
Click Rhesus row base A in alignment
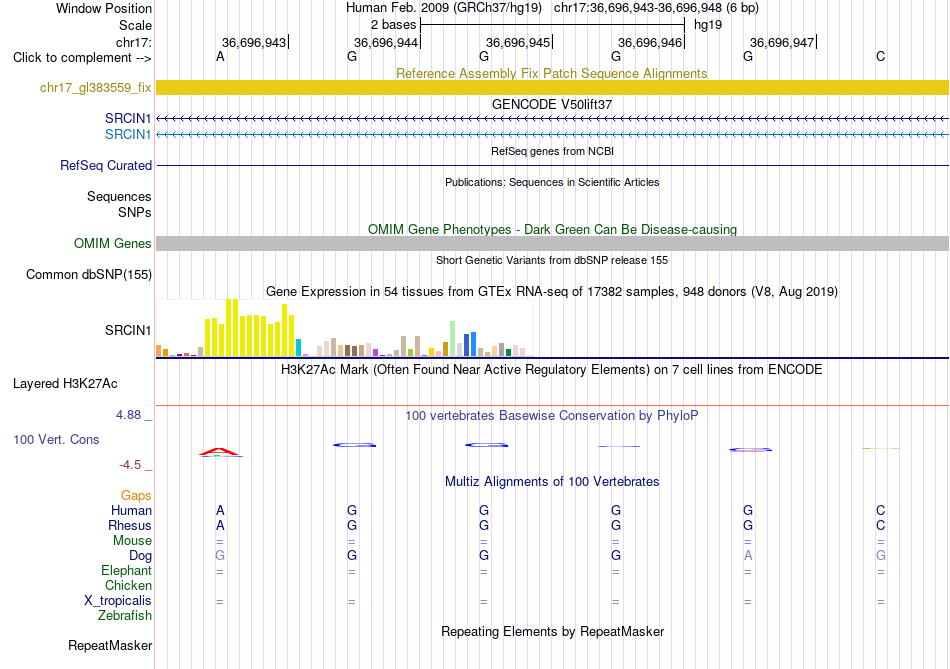[x=221, y=525]
